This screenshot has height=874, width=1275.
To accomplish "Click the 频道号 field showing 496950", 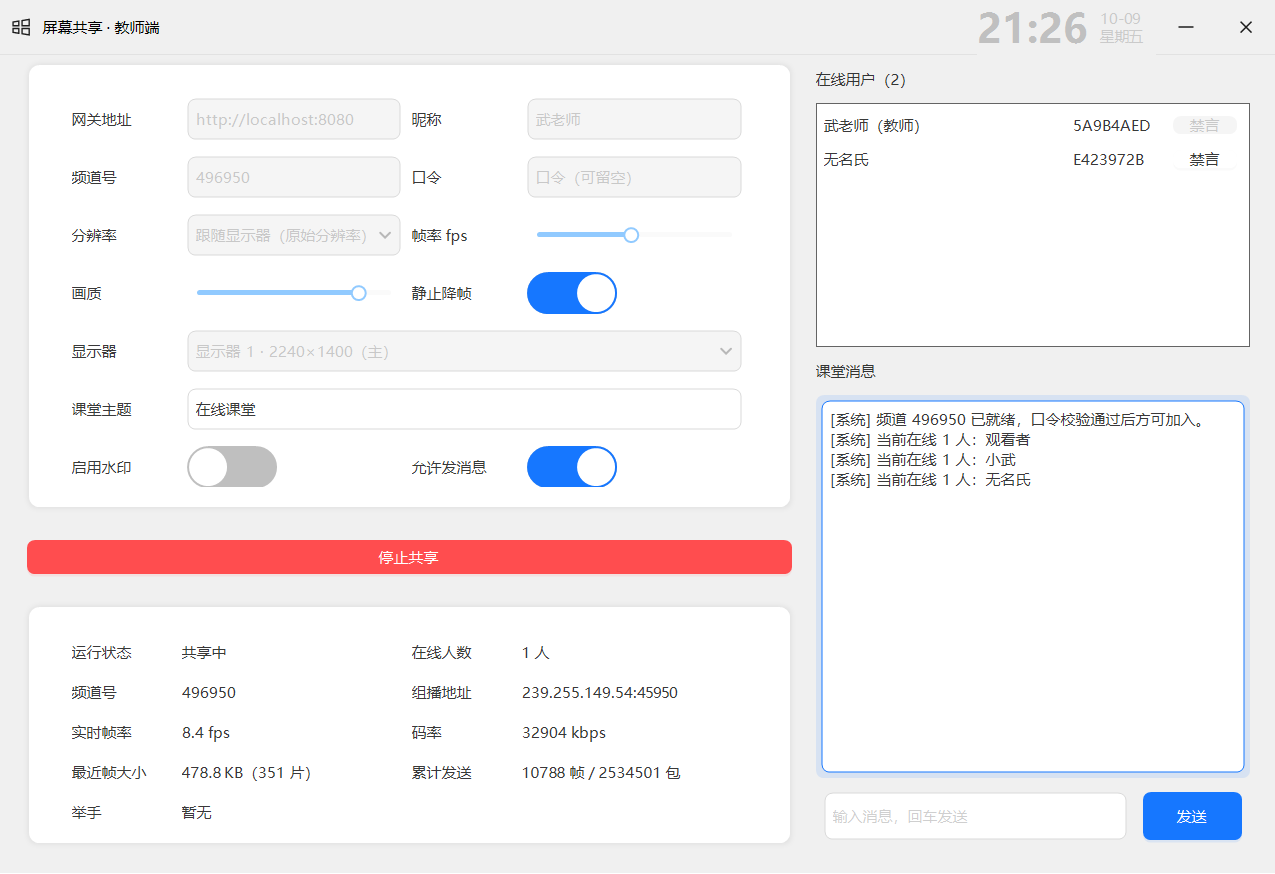I will click(x=294, y=177).
